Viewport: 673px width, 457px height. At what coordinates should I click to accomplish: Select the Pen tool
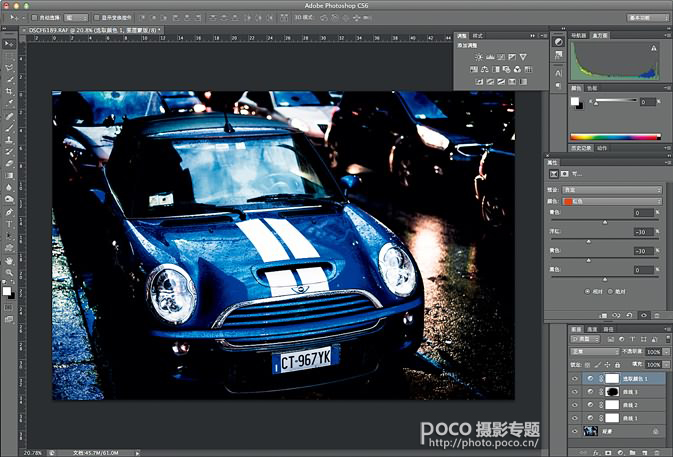coord(9,212)
